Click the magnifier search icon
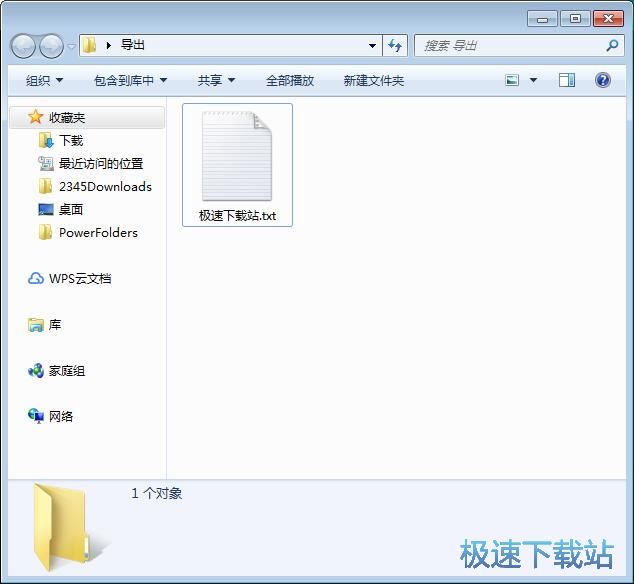Viewport: 634px width, 584px height. 612,45
